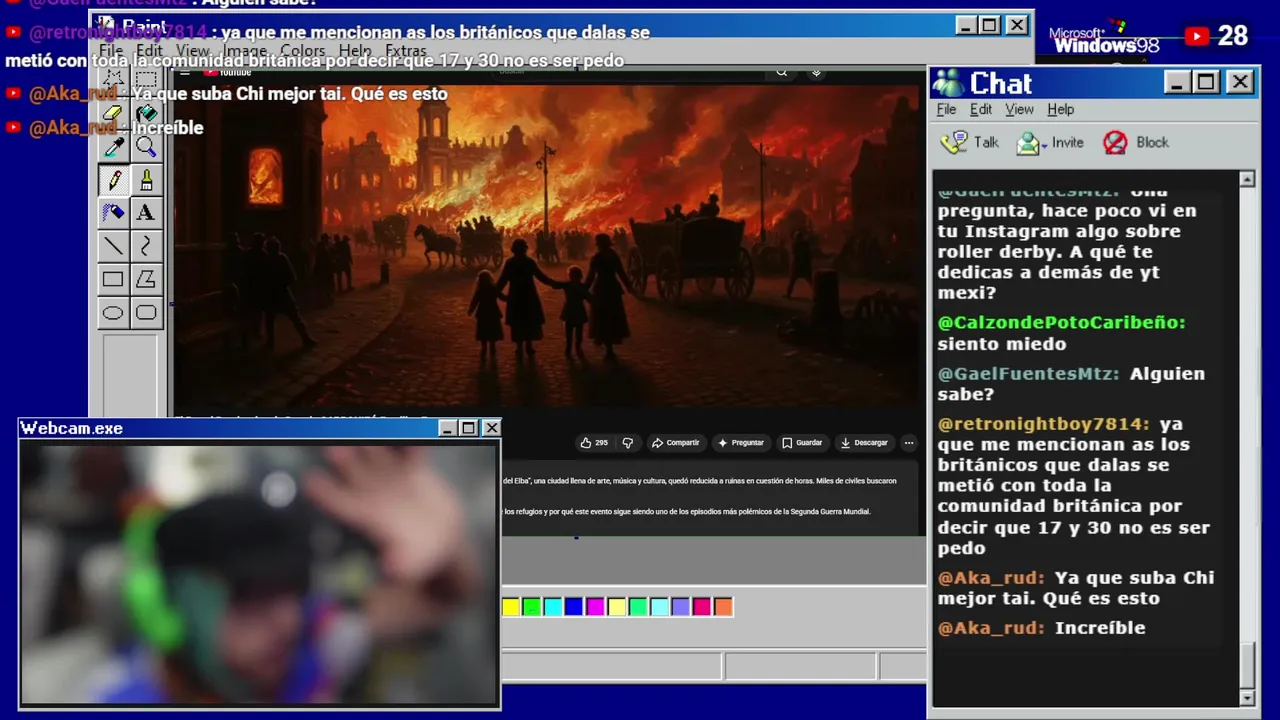1280x720 pixels.
Task: Maximize the Webcam.exe window
Action: (469, 428)
